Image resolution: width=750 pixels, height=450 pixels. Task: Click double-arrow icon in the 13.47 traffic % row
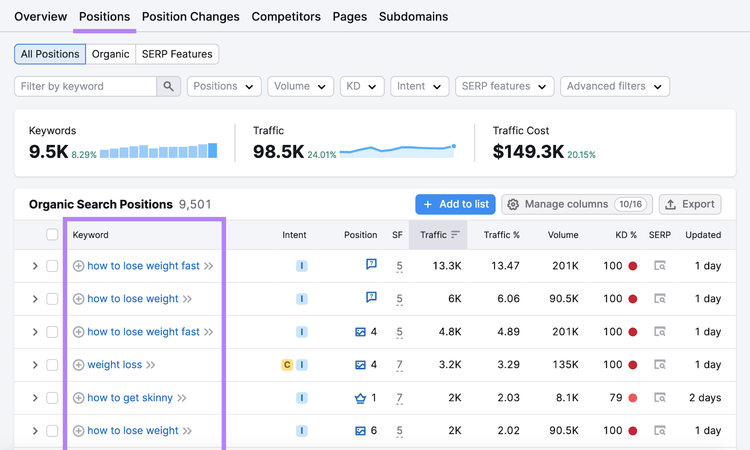coord(209,266)
